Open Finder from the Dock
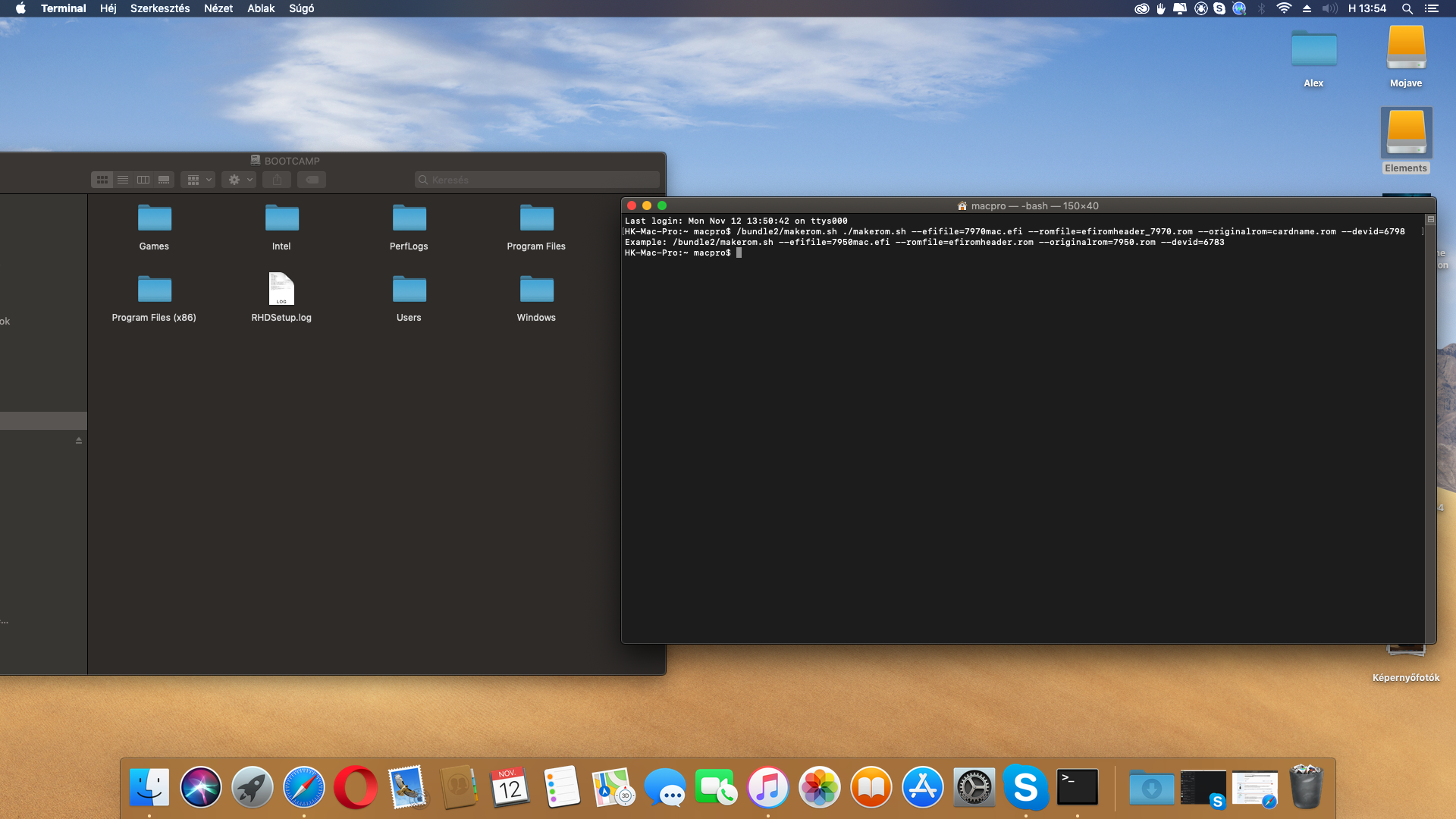This screenshot has height=819, width=1456. [x=149, y=787]
